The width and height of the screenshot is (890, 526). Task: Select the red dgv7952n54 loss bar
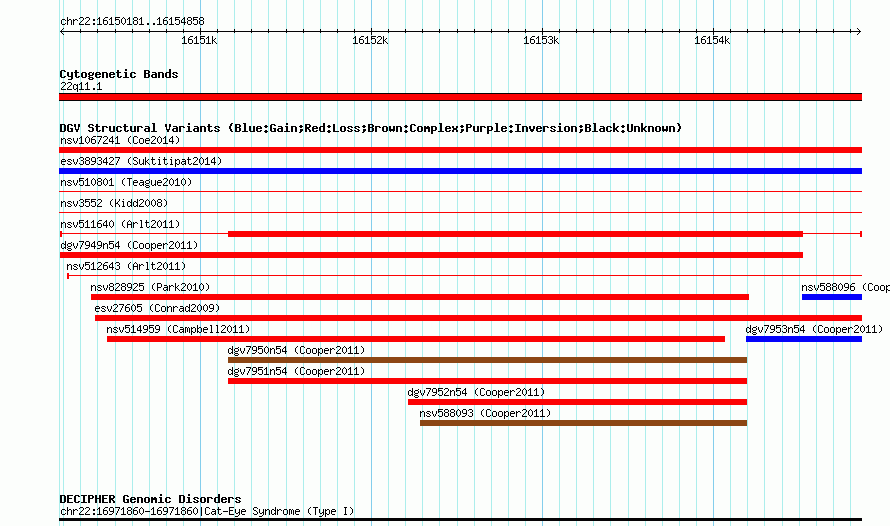(577, 402)
